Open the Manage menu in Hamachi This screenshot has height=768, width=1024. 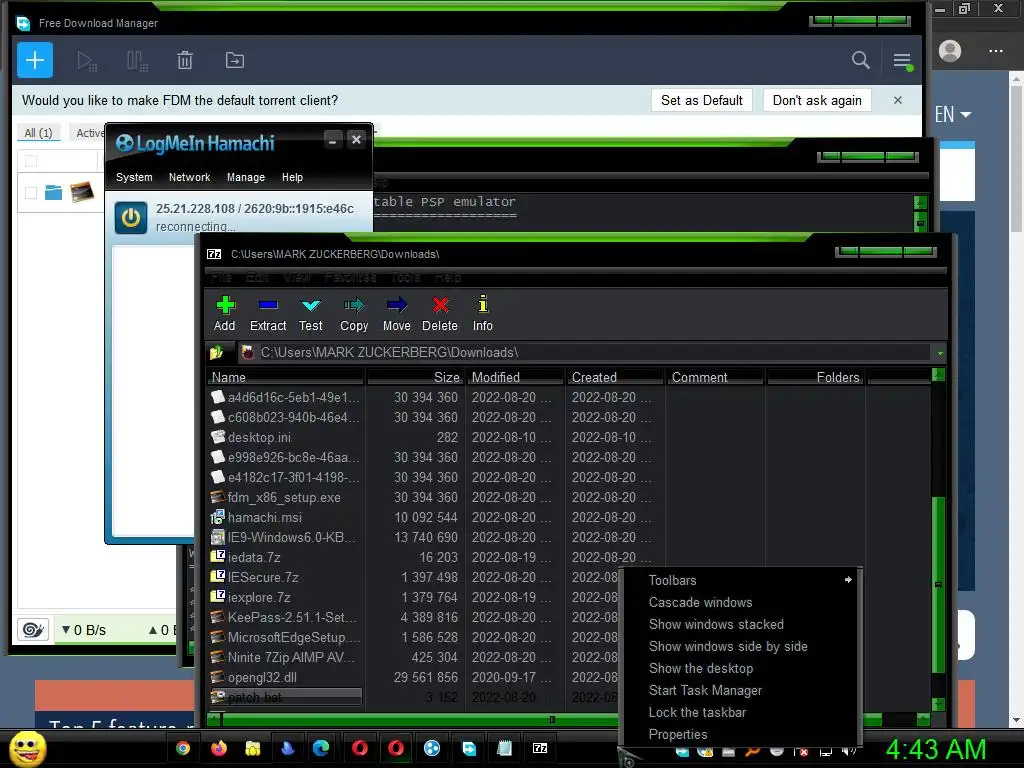[x=246, y=177]
